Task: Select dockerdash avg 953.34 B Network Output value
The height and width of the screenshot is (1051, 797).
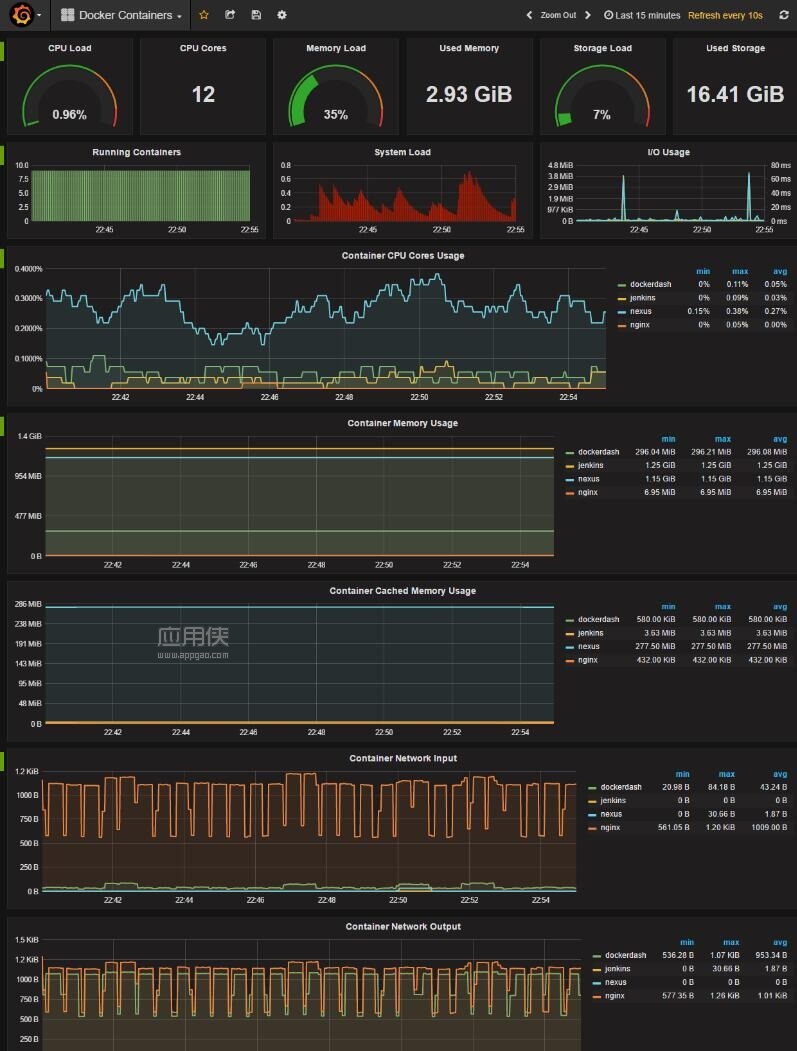Action: coord(771,955)
